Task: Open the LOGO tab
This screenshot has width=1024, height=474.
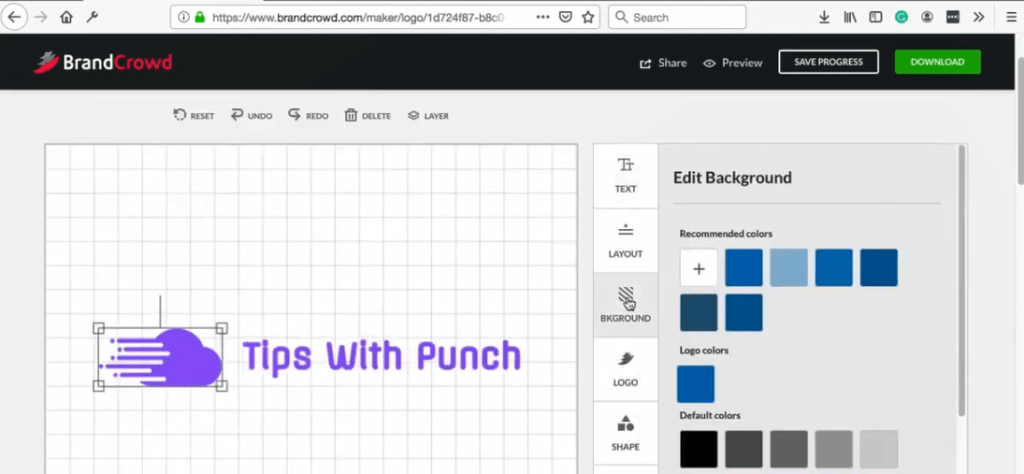Action: point(626,370)
